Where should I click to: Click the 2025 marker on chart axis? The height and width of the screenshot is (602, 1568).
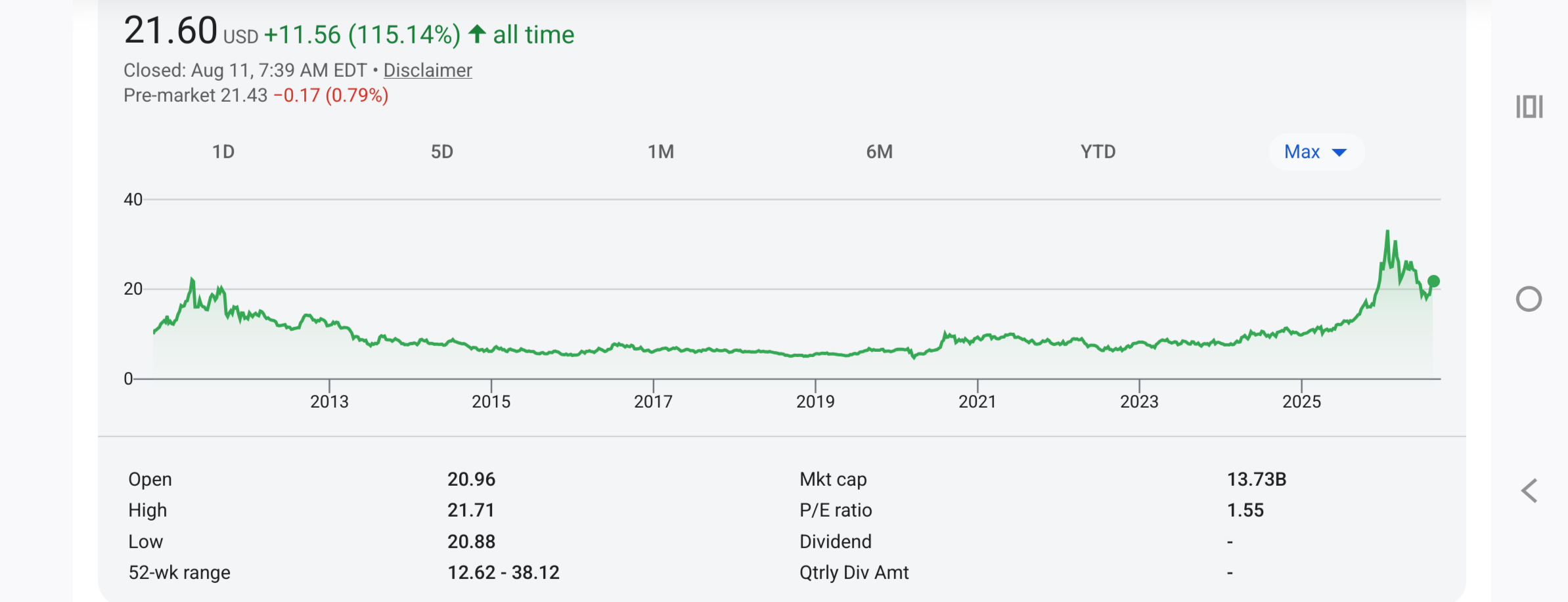[x=1301, y=401]
